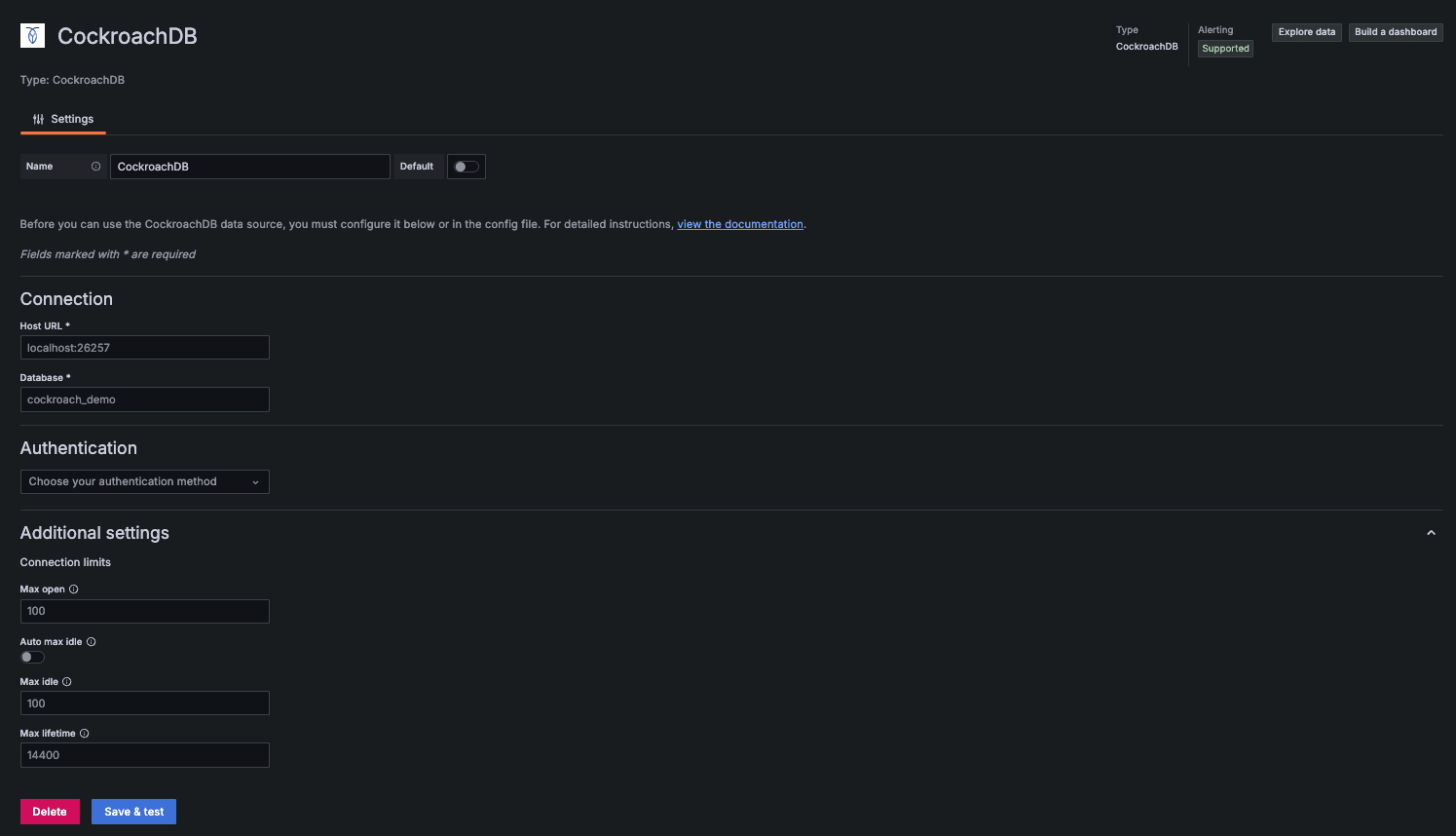Open view the documentation link
This screenshot has height=836, width=1456.
(740, 223)
